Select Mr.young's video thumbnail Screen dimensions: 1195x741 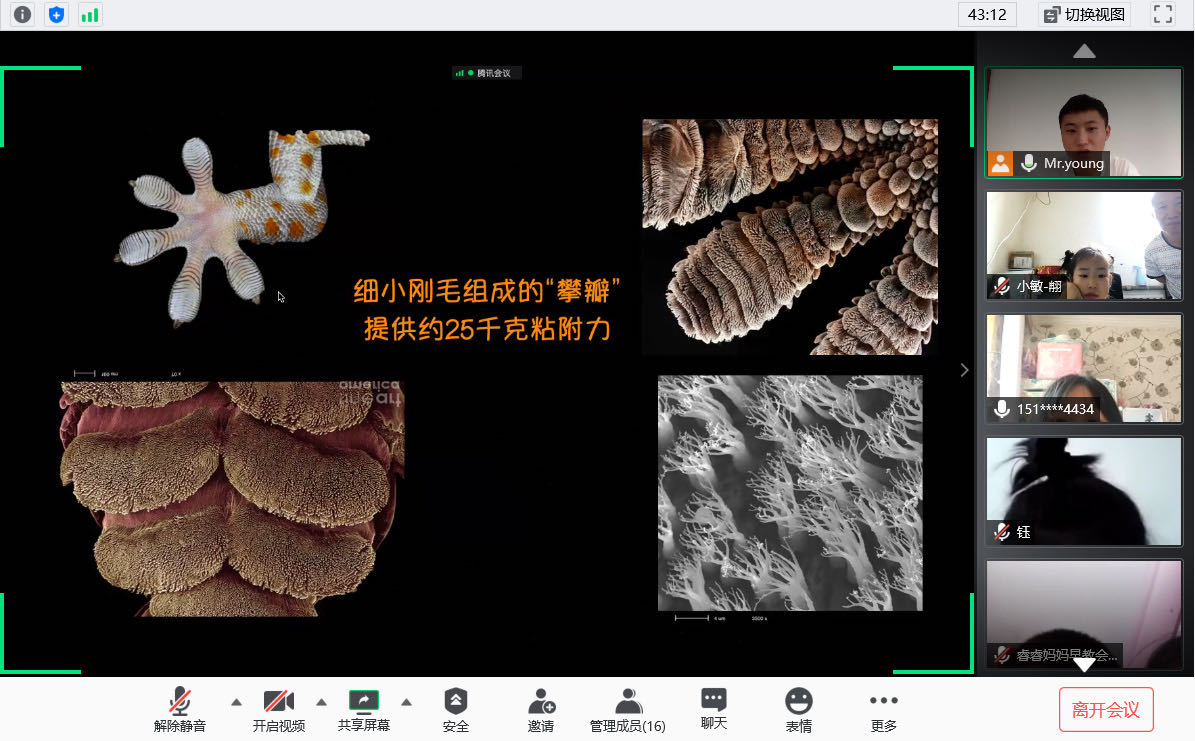pyautogui.click(x=1083, y=122)
